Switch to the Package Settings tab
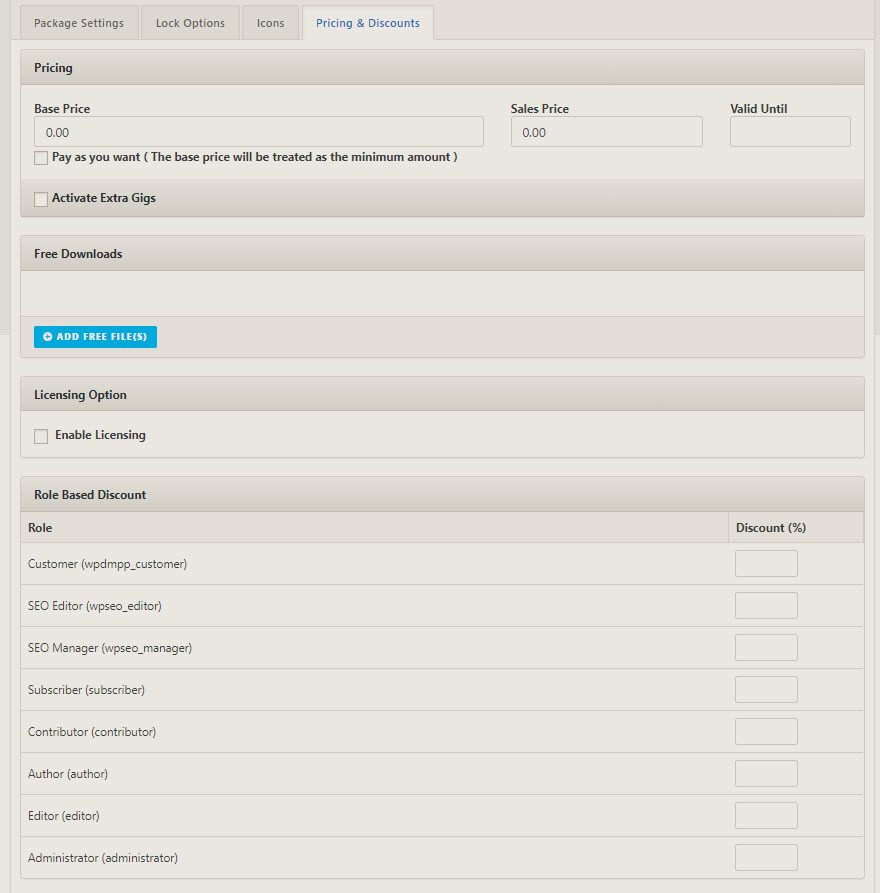Viewport: 880px width, 893px height. (x=78, y=21)
